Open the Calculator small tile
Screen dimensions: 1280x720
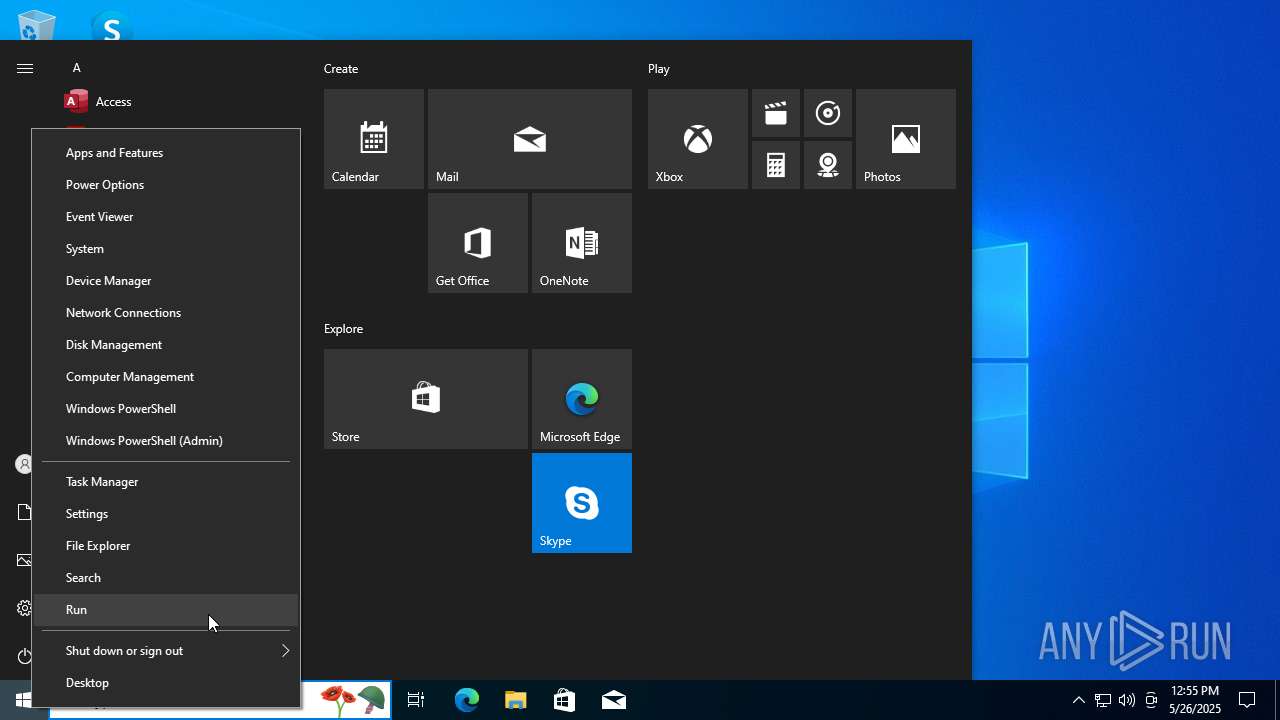pos(776,165)
